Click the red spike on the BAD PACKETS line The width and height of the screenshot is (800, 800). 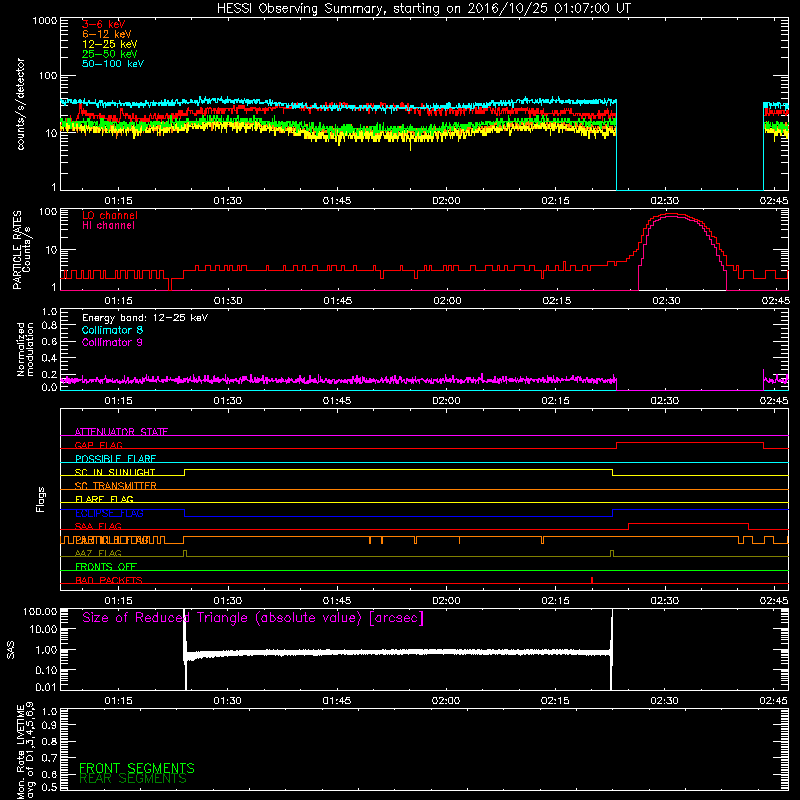(x=592, y=580)
